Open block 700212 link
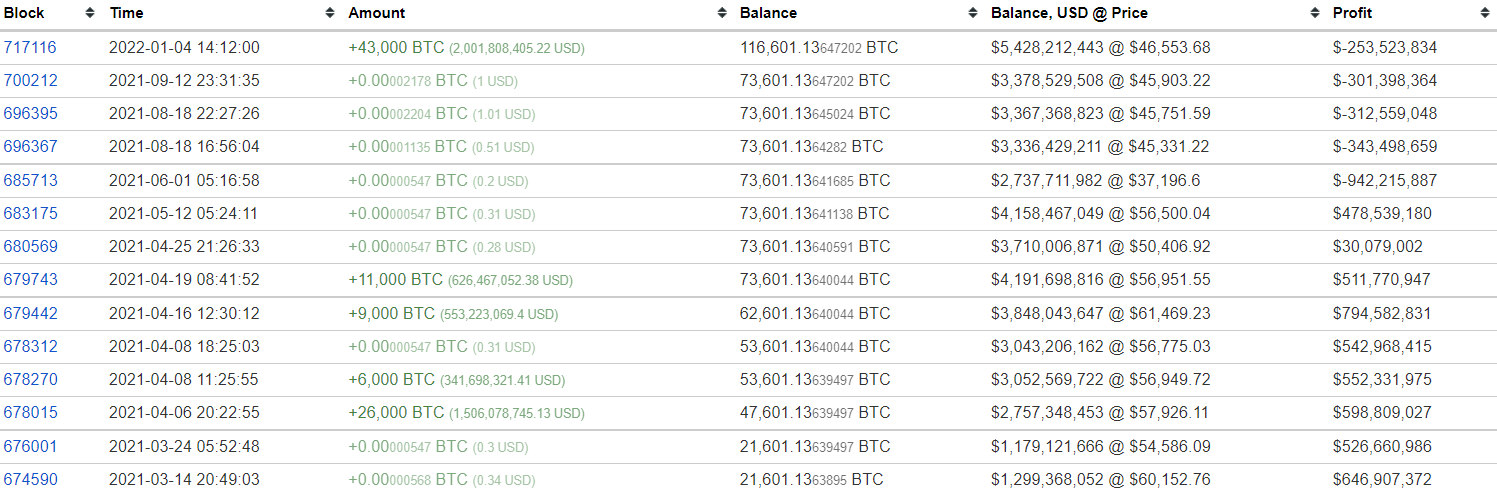Viewport: 1497px width, 495px height. tap(31, 80)
